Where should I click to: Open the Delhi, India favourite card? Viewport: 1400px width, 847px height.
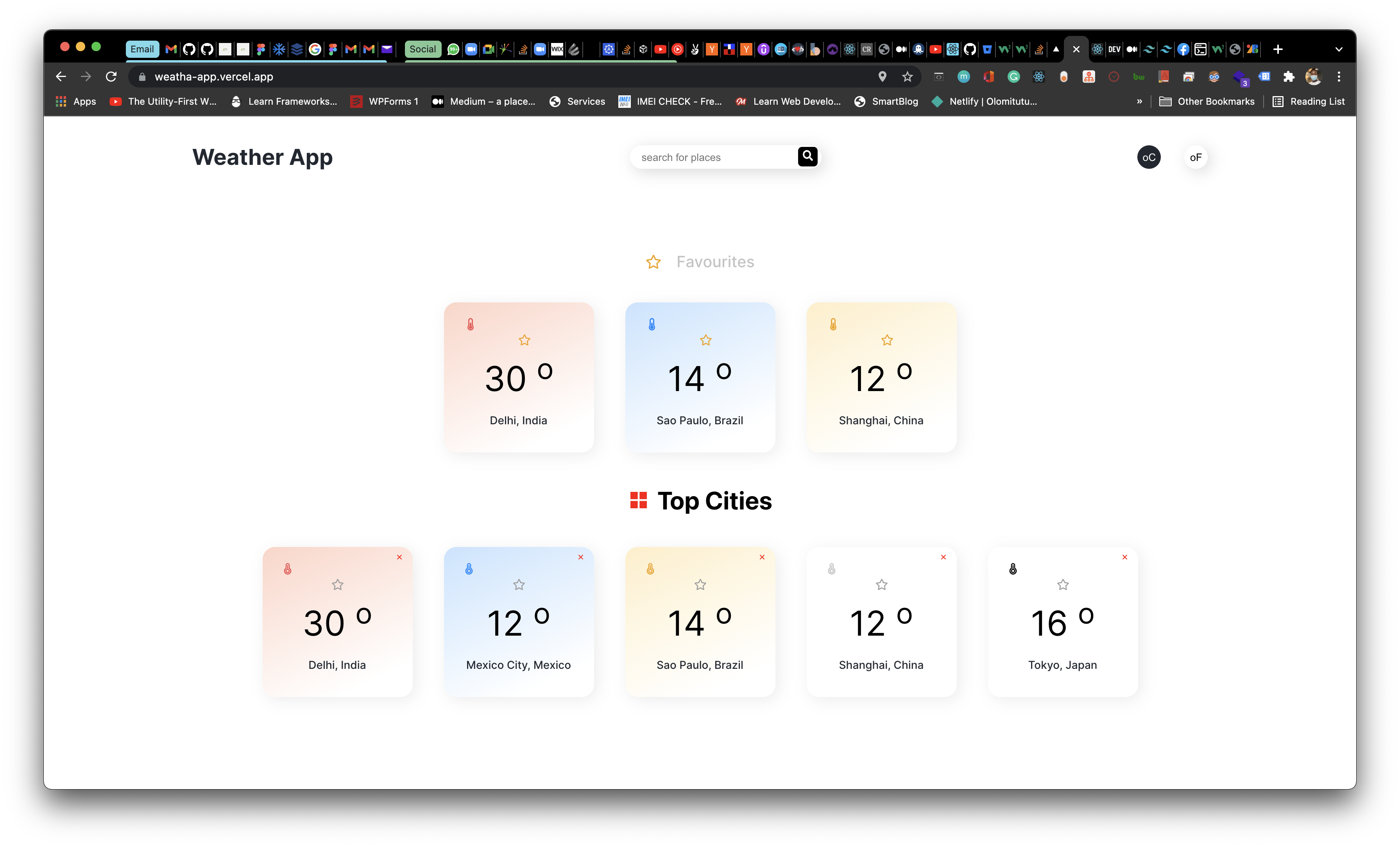pos(519,377)
